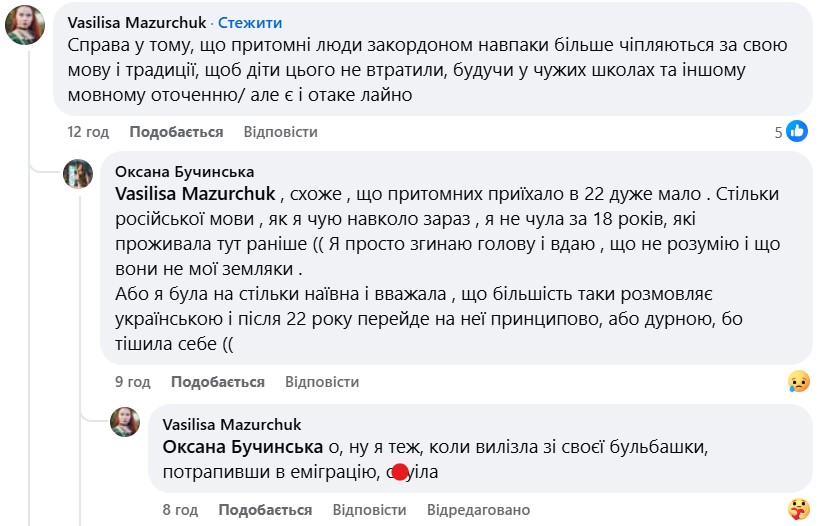Click the hugging emoji reaction on last reply
Image resolution: width=836 pixels, height=526 pixels.
click(x=798, y=509)
